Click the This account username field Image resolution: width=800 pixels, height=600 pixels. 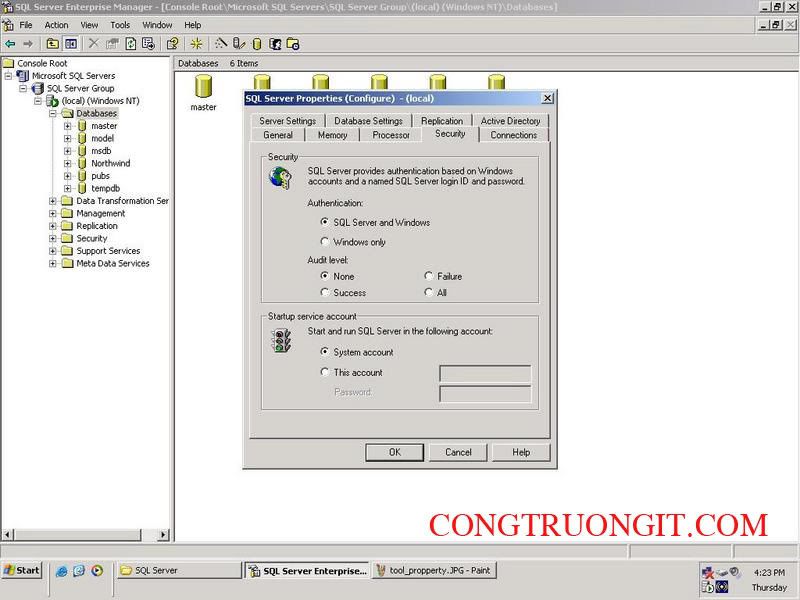[485, 373]
